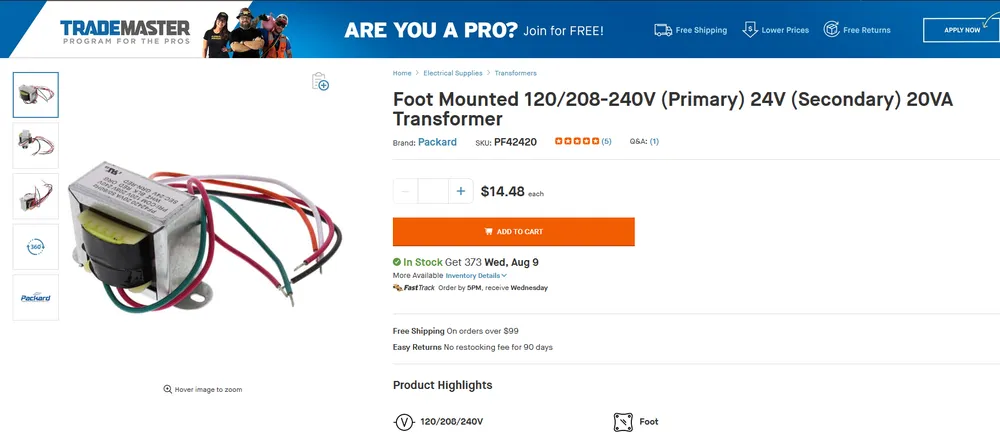Image resolution: width=1000 pixels, height=435 pixels.
Task: Open the Q&A count link
Action: tap(654, 142)
